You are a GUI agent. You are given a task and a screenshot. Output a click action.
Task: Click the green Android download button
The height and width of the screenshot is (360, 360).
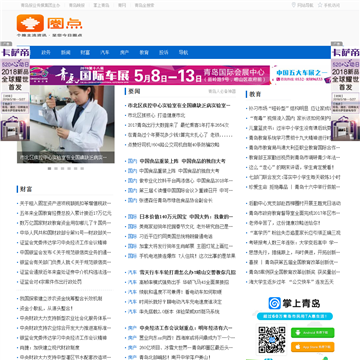click(313, 333)
